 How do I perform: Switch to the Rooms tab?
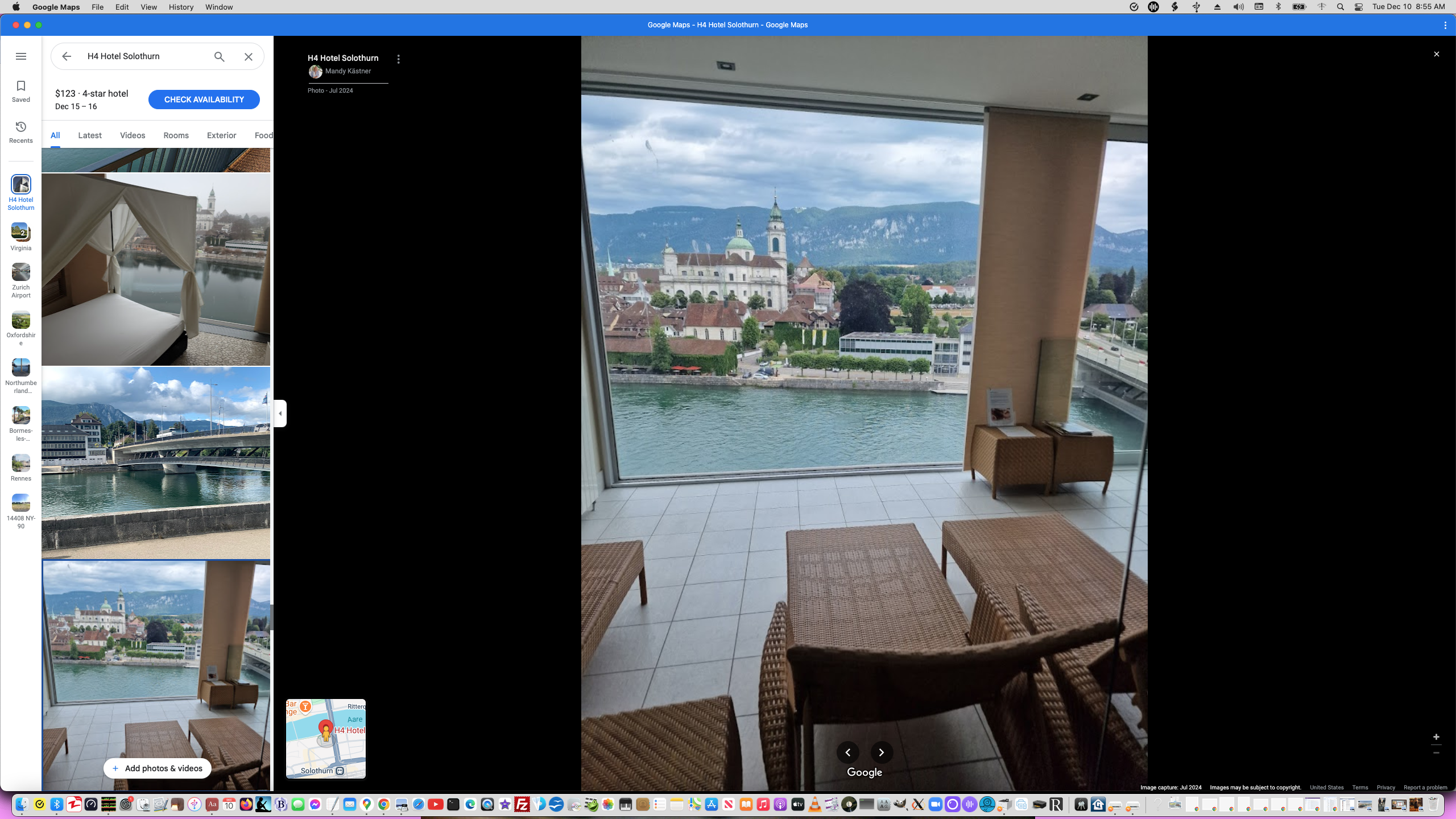click(x=176, y=135)
